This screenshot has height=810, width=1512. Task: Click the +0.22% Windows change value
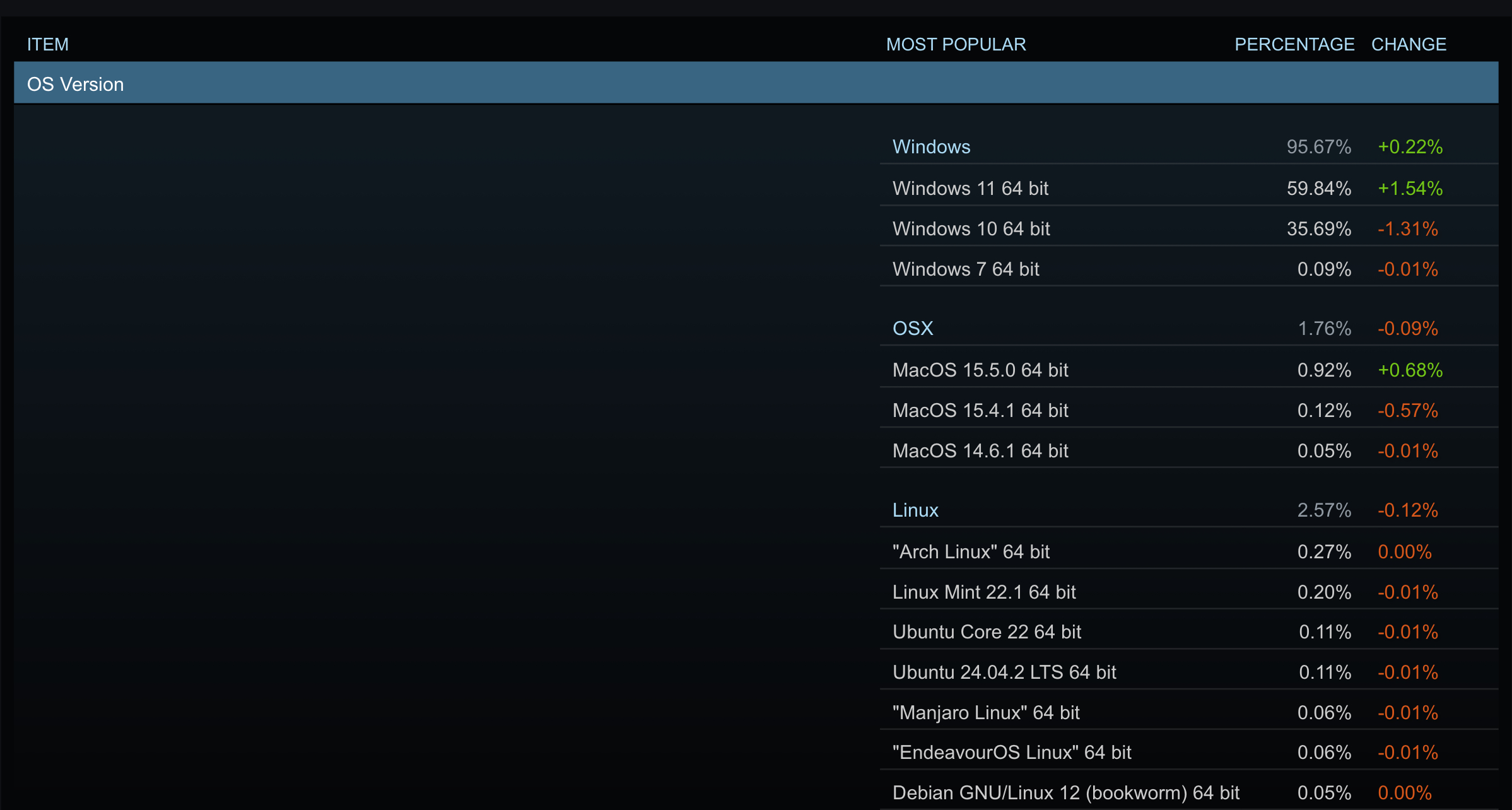click(x=1410, y=147)
